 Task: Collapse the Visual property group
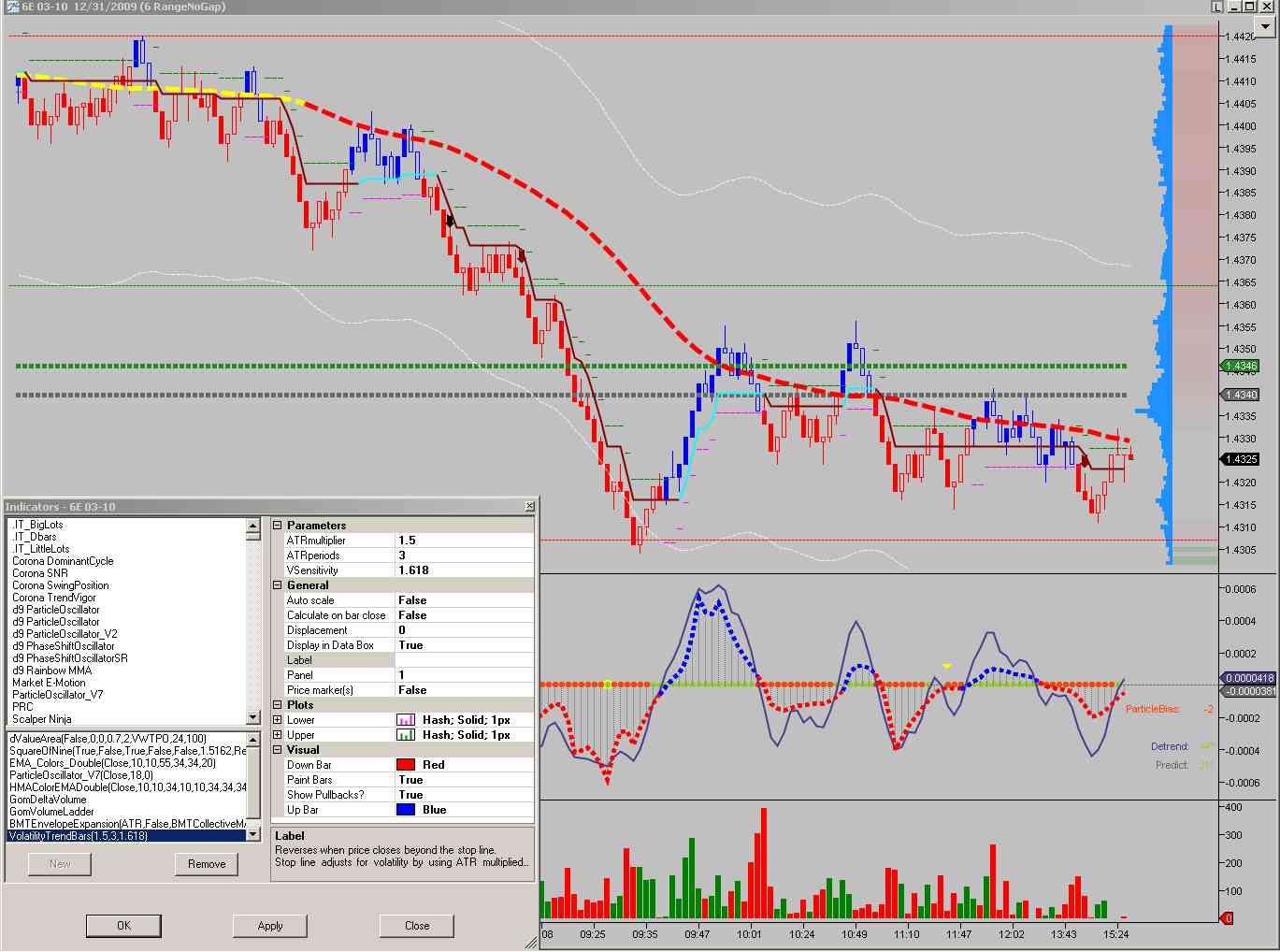(277, 750)
